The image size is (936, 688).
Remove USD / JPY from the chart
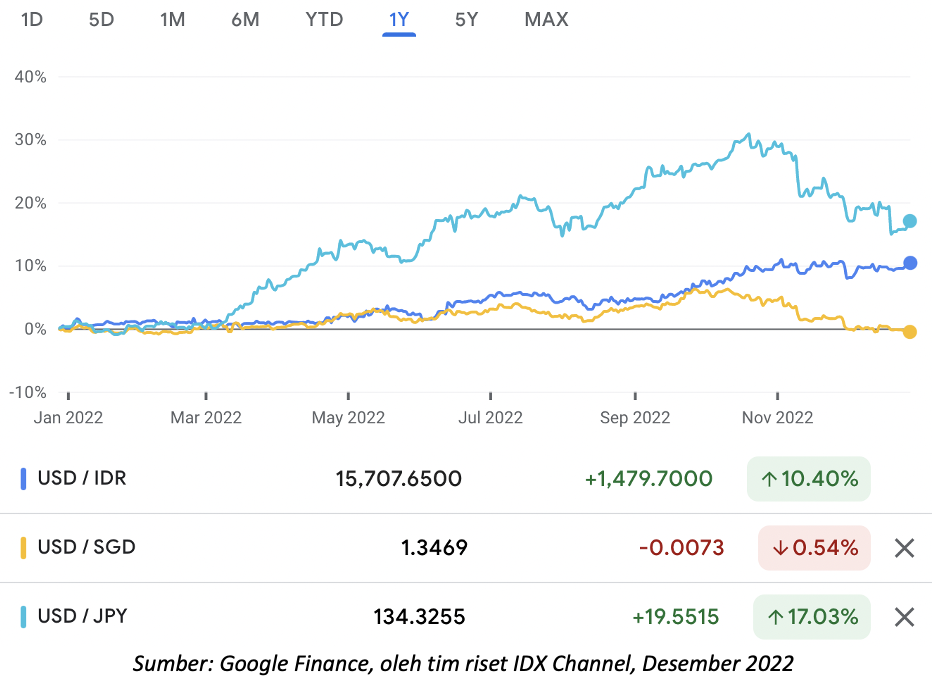coord(904,617)
